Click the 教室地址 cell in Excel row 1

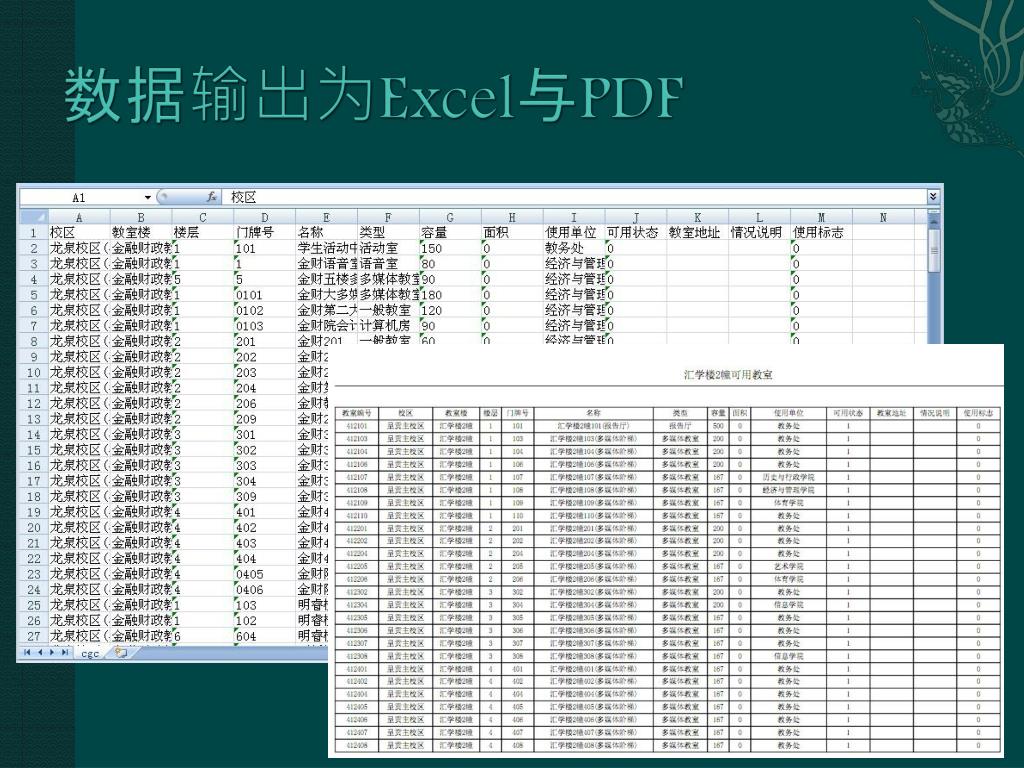697,232
